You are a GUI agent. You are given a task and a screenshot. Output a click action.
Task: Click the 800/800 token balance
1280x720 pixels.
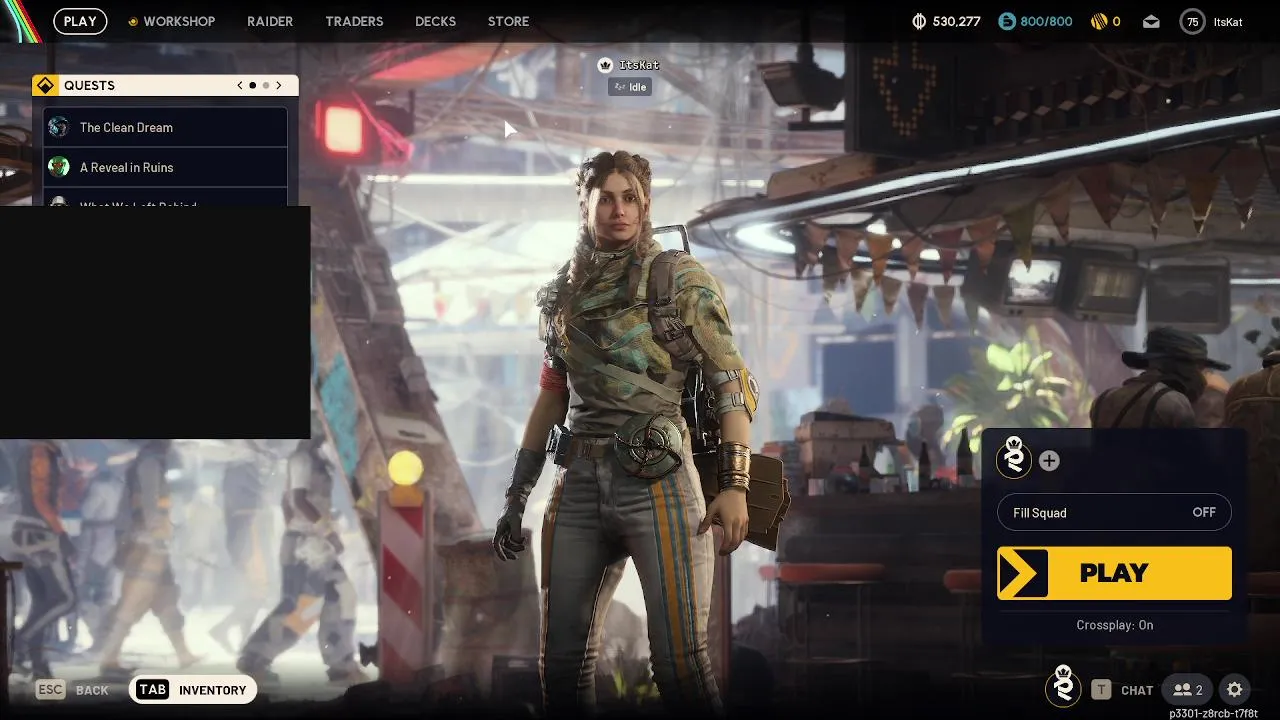click(1046, 21)
